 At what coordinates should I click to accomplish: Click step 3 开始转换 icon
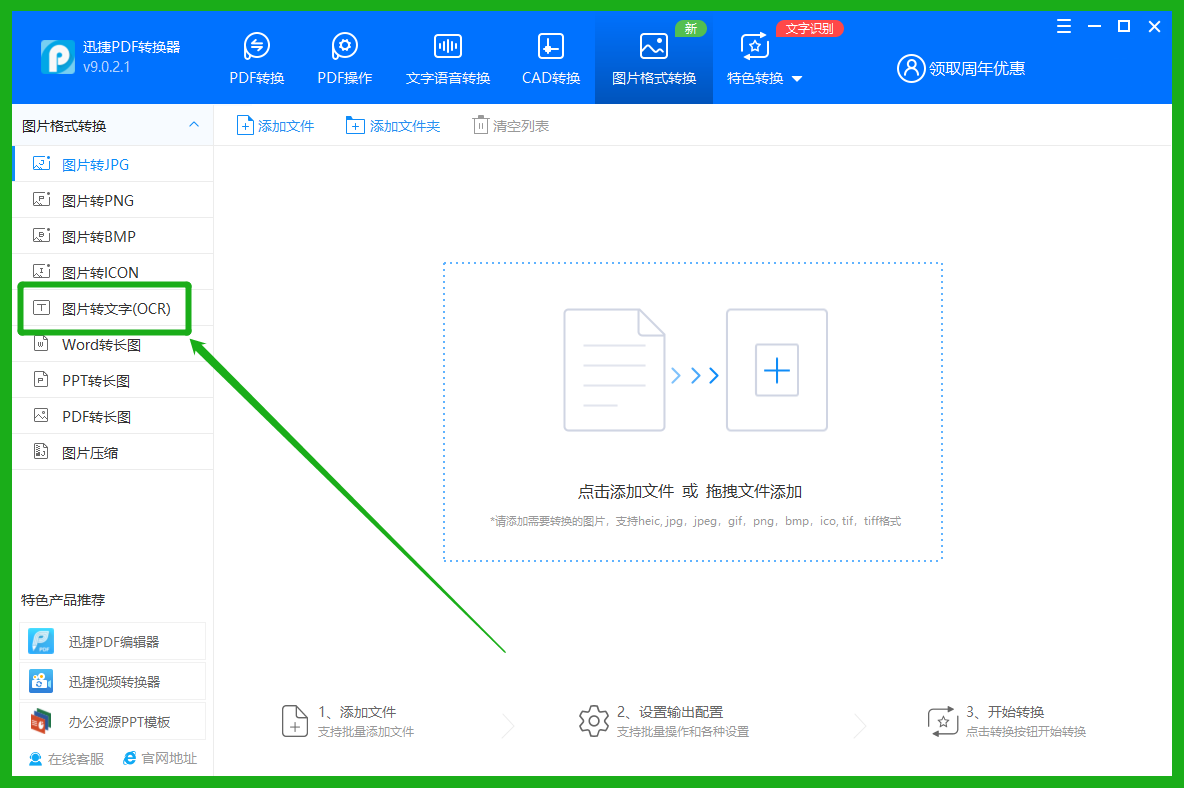(x=942, y=721)
